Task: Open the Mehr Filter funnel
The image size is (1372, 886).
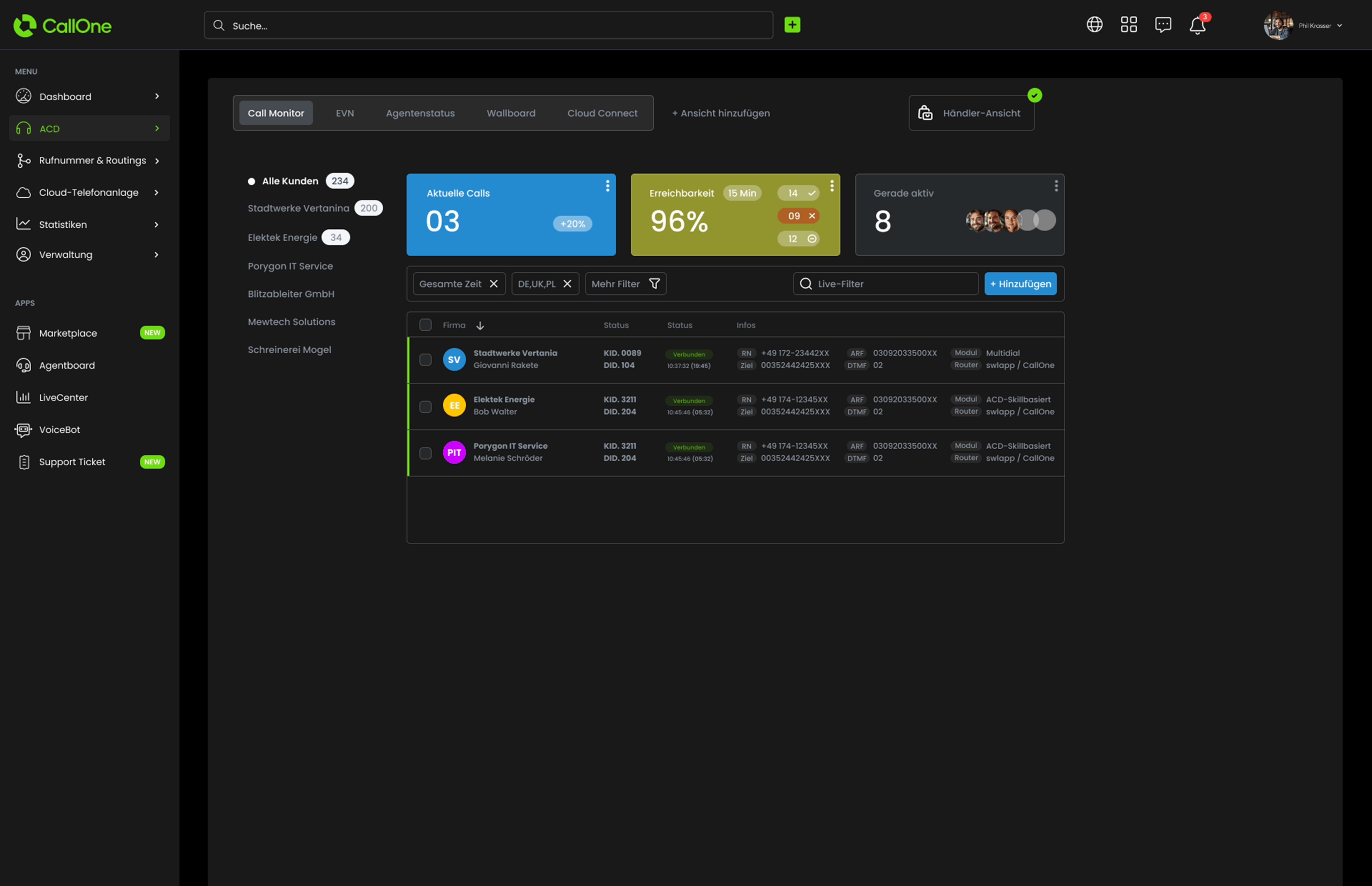Action: coord(654,284)
